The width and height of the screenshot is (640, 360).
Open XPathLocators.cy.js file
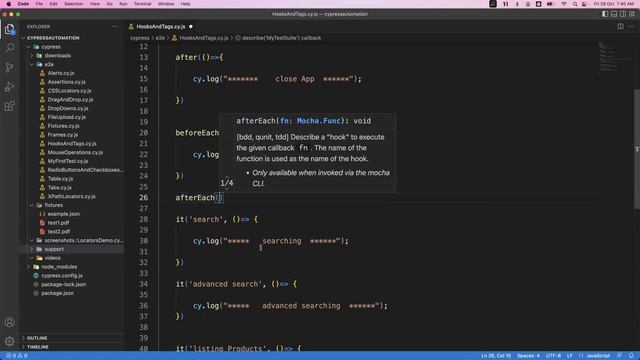pyautogui.click(x=72, y=196)
